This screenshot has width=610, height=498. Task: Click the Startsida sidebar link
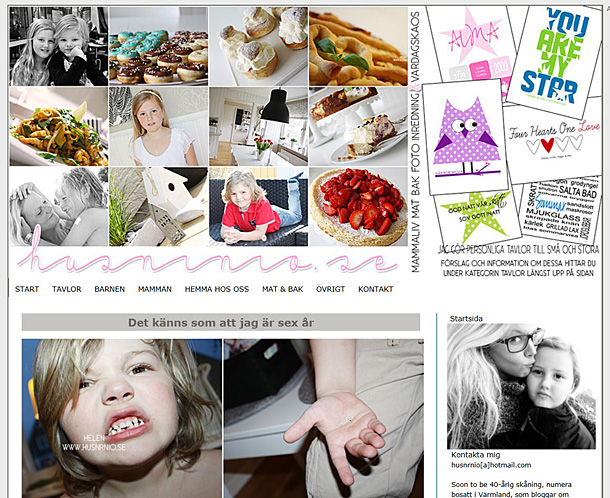[466, 319]
